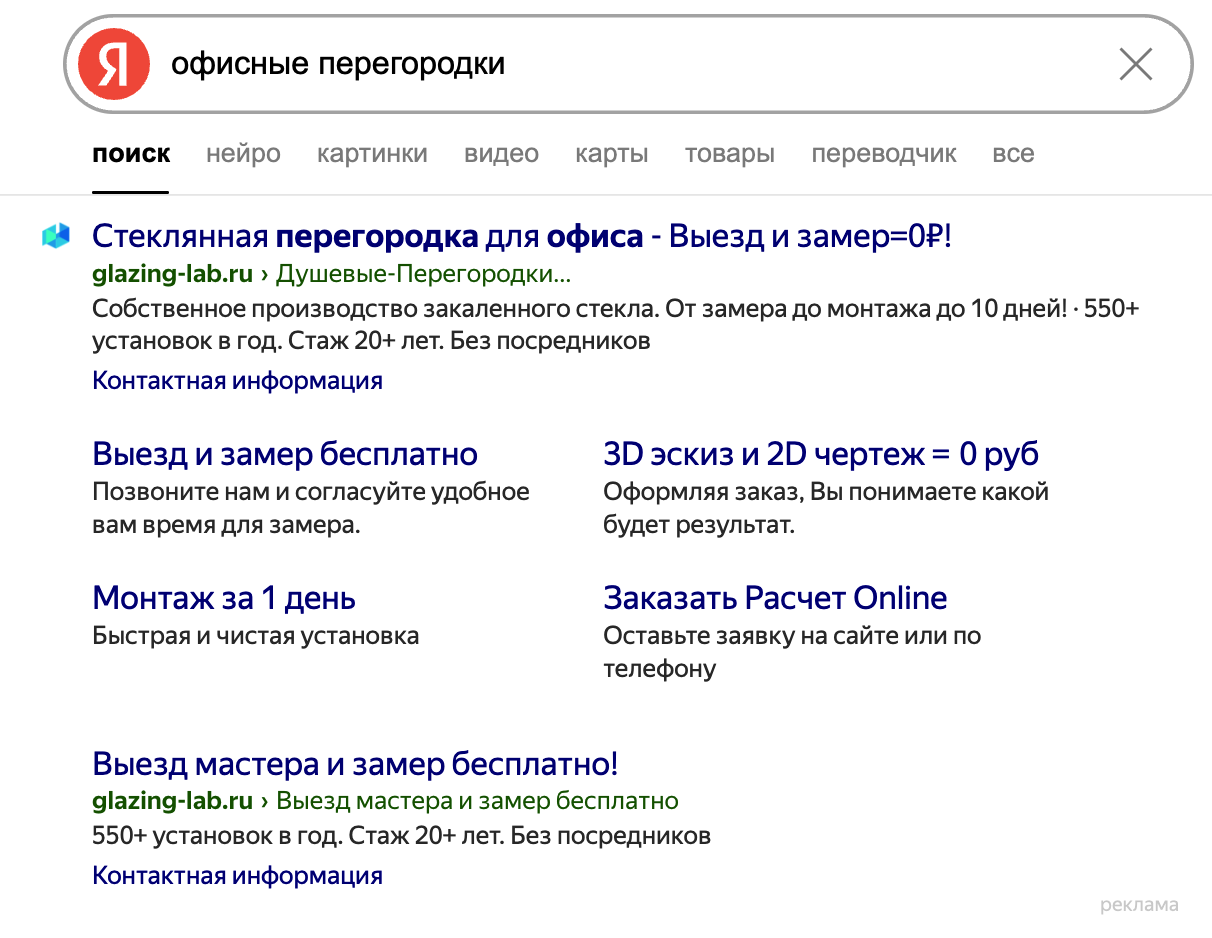
Task: Open the Монтаж за 1 день sitelink
Action: pos(224,598)
